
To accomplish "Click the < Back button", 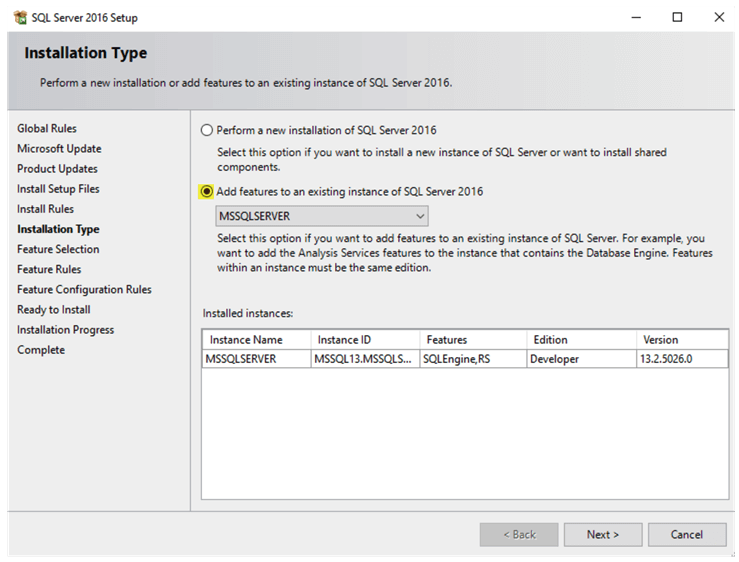I will pos(519,534).
